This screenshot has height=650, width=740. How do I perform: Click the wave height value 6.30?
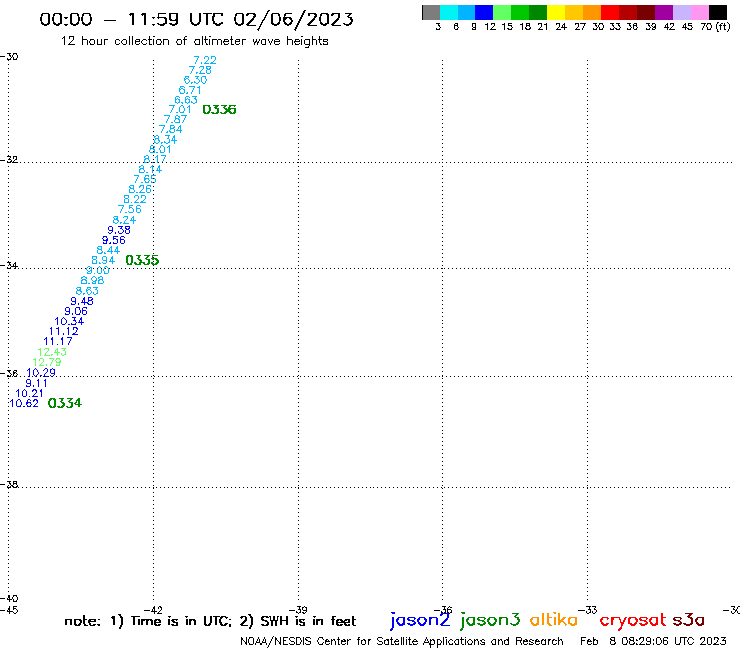[x=195, y=80]
